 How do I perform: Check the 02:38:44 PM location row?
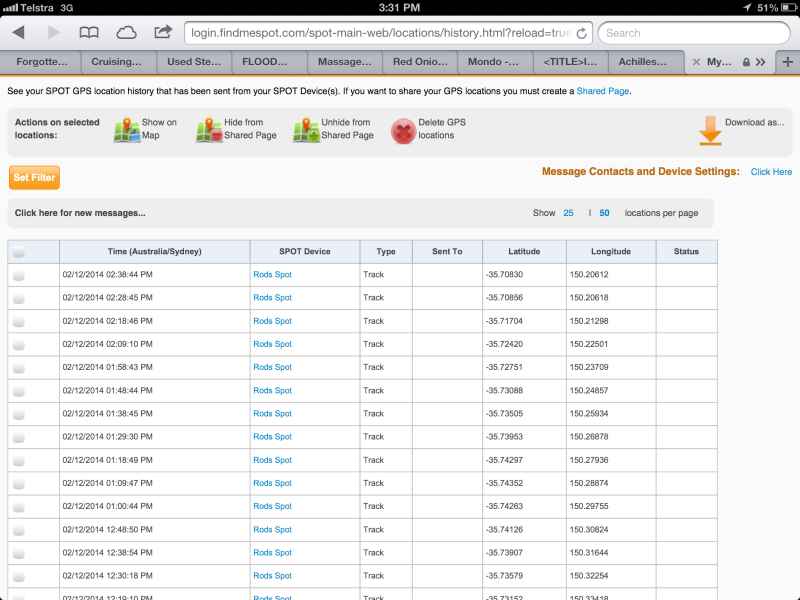(x=19, y=275)
